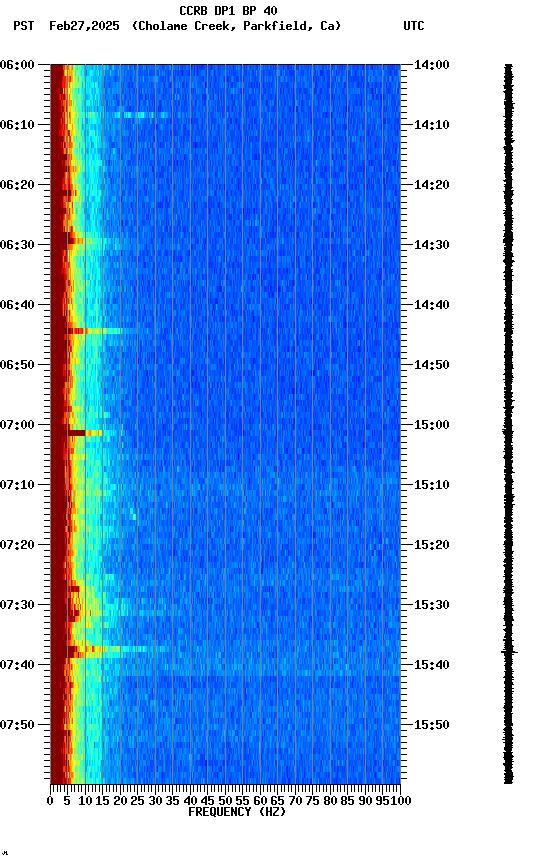Click the 06:30 PST time label
The image size is (552, 864).
[17, 245]
